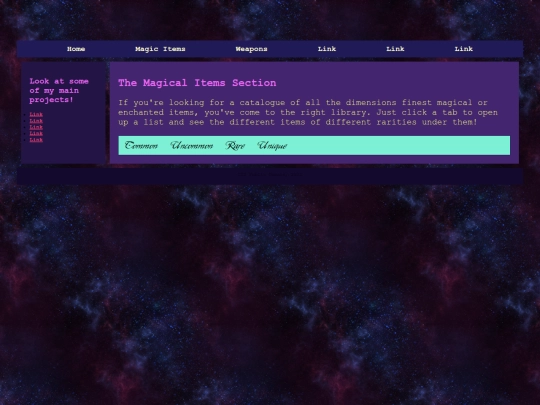Click the third sidebar project Link
Screen dimensions: 540x405
pos(36,127)
